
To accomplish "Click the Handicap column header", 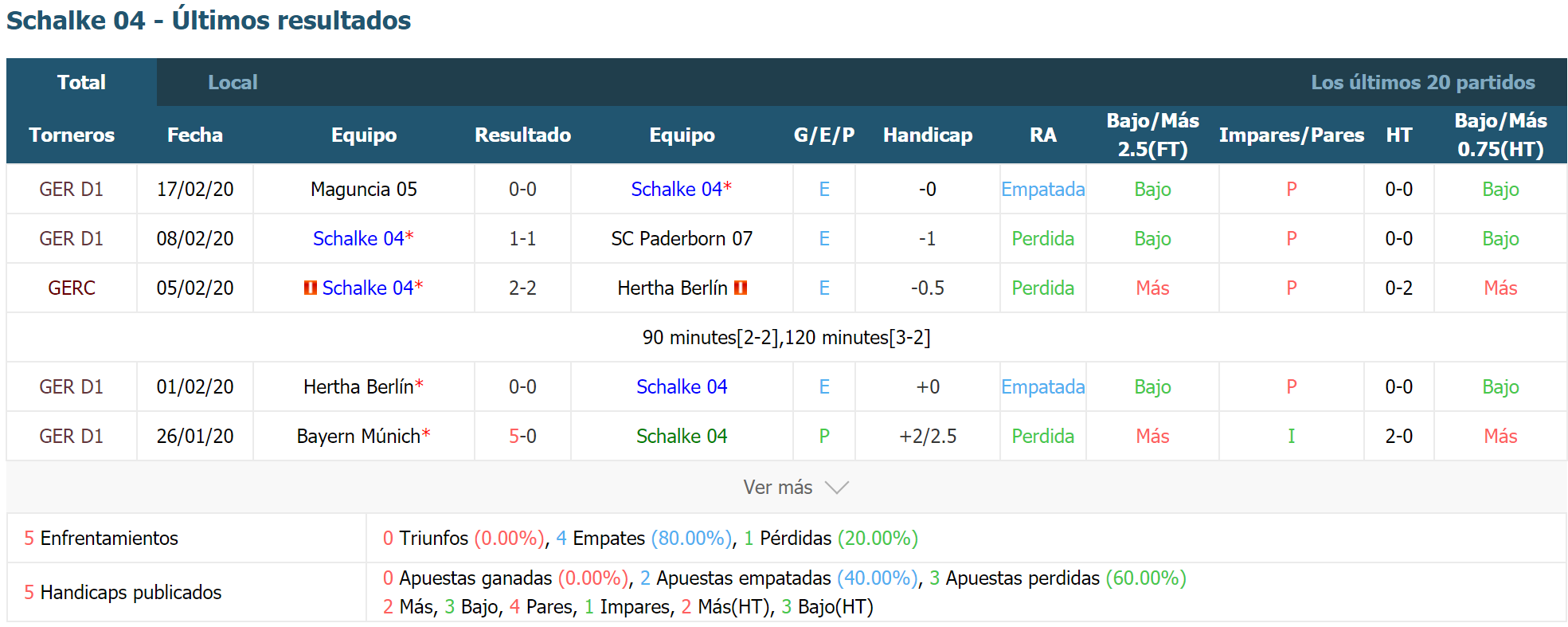I will click(928, 135).
